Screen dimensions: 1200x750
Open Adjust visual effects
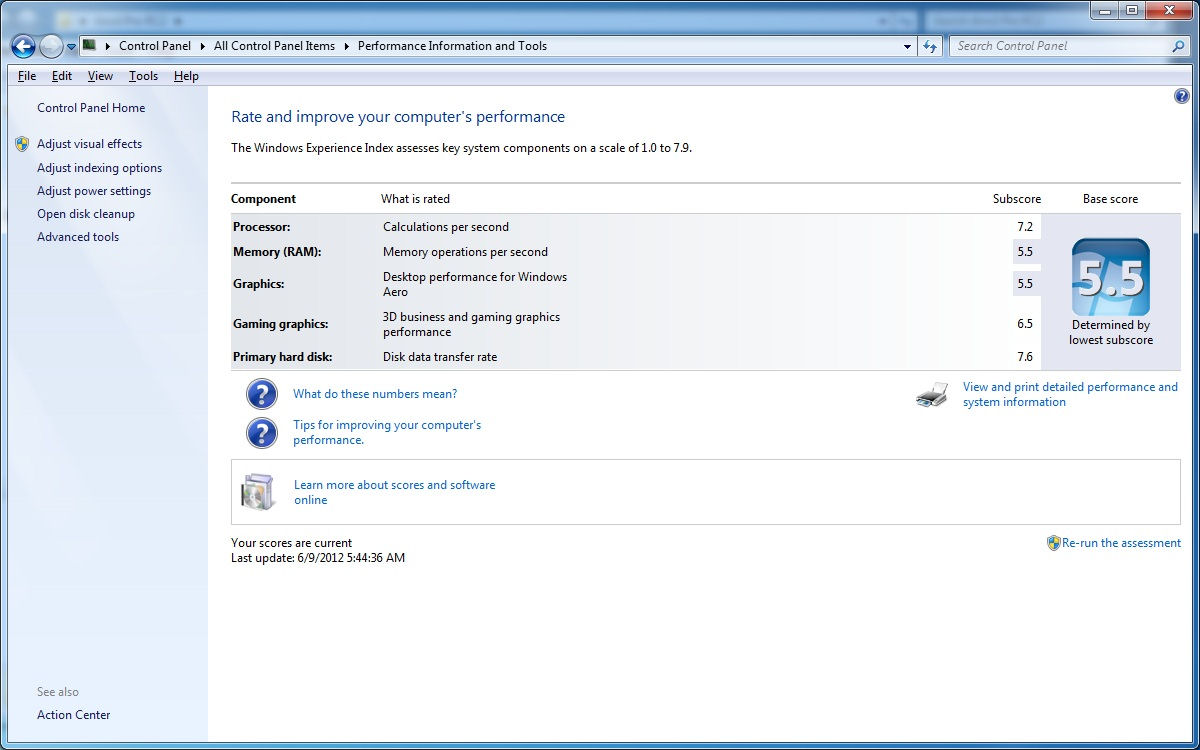(x=89, y=144)
